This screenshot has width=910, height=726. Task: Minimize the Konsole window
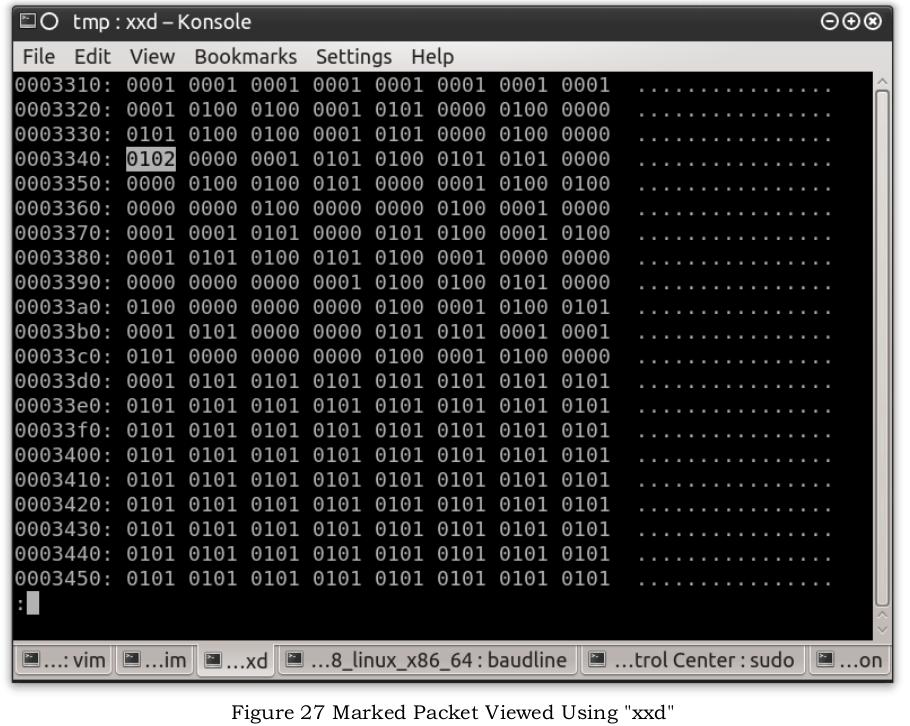pyautogui.click(x=830, y=22)
